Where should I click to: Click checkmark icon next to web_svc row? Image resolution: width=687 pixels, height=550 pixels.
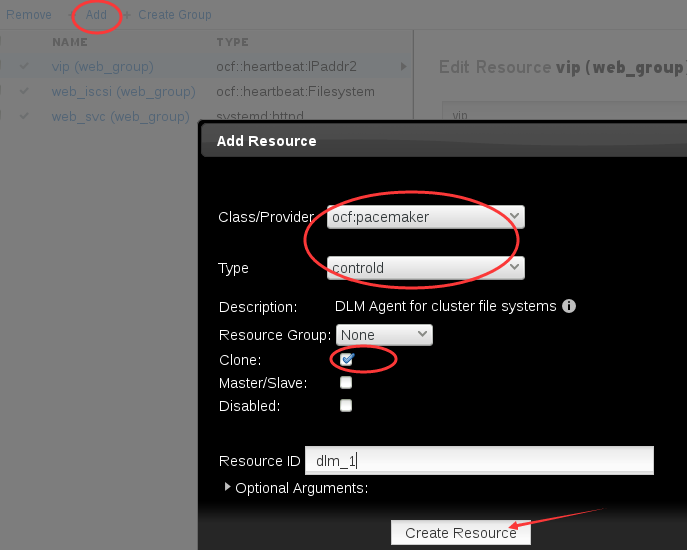24,116
